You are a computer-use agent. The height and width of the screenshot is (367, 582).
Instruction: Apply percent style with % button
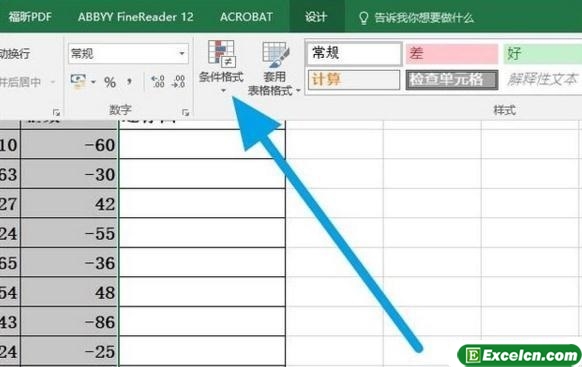[110, 82]
